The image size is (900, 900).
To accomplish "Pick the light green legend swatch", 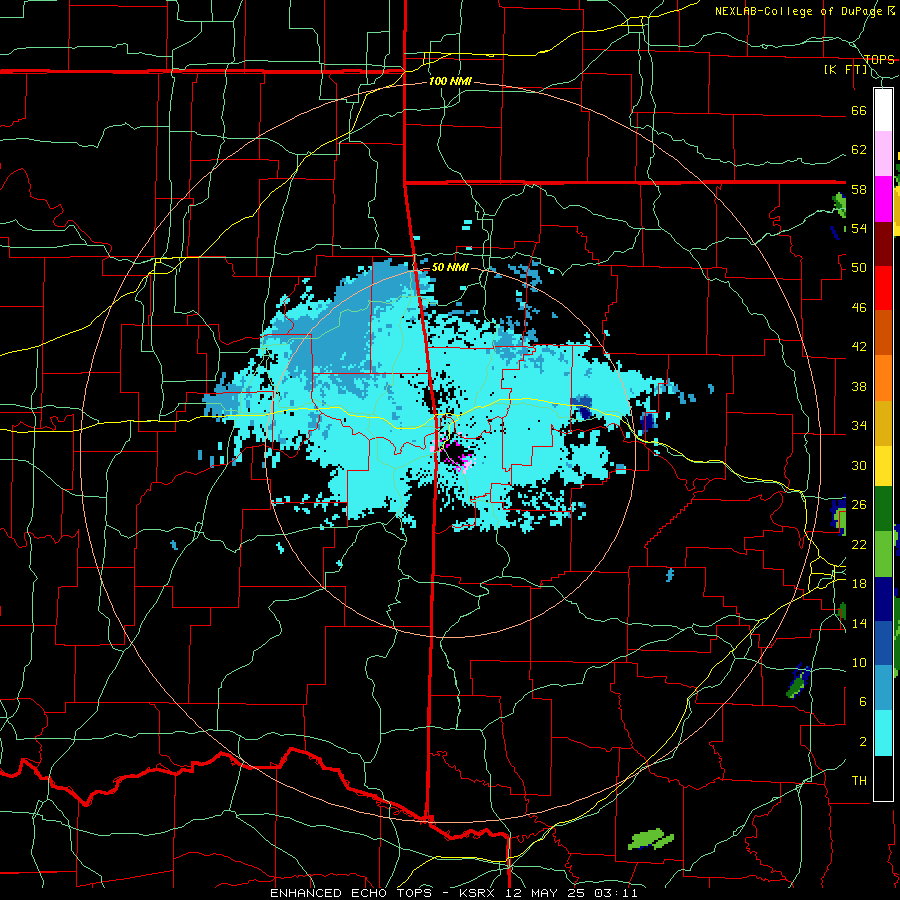I will coord(883,554).
